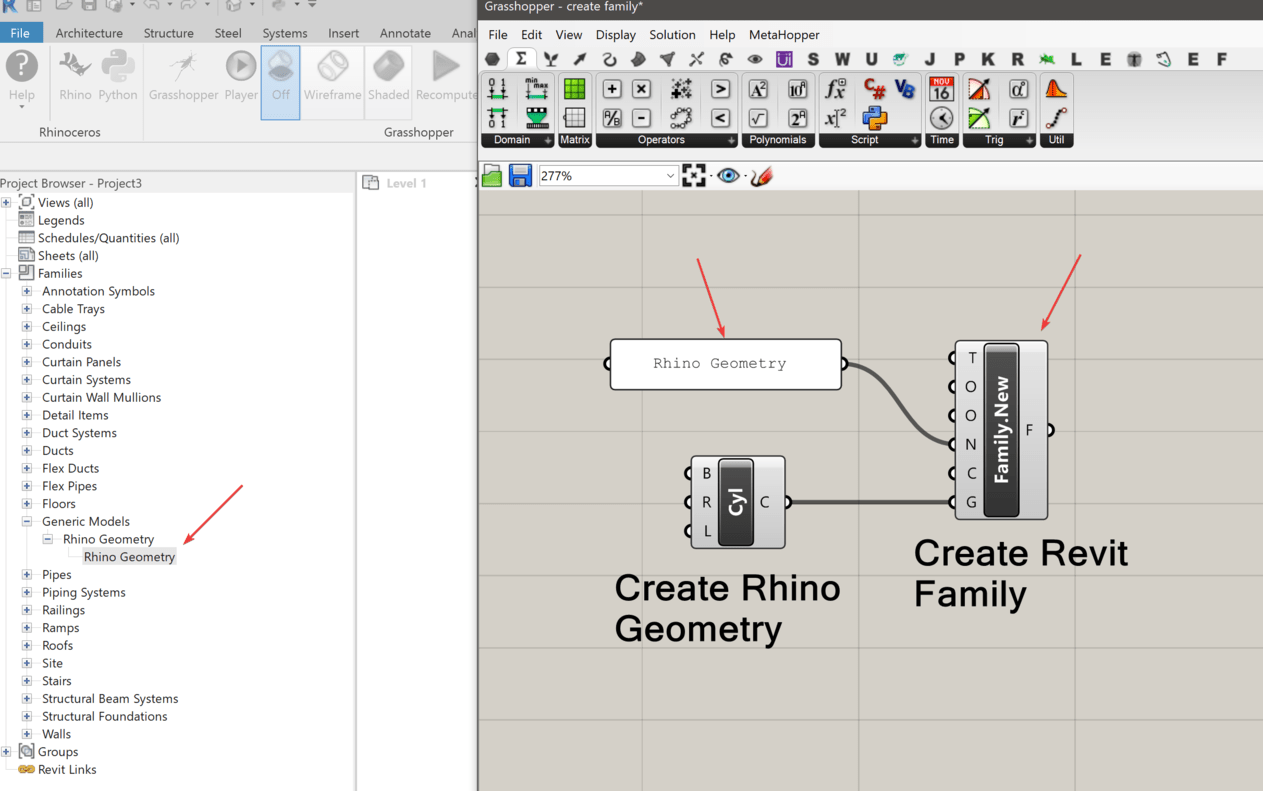This screenshot has height=791, width=1263.
Task: Open the Level 1 view tab
Action: (x=406, y=183)
